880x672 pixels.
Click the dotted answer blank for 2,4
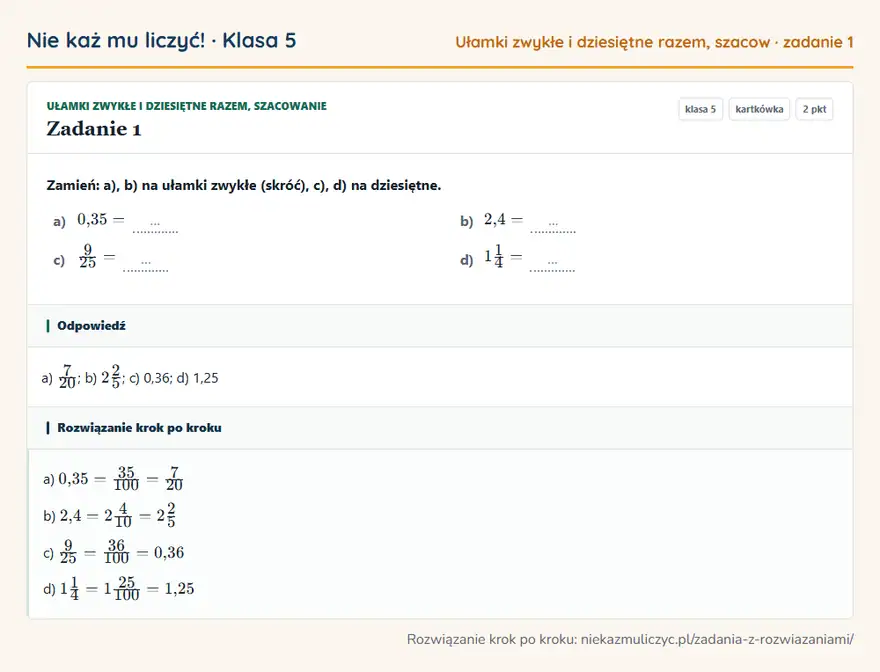click(553, 226)
